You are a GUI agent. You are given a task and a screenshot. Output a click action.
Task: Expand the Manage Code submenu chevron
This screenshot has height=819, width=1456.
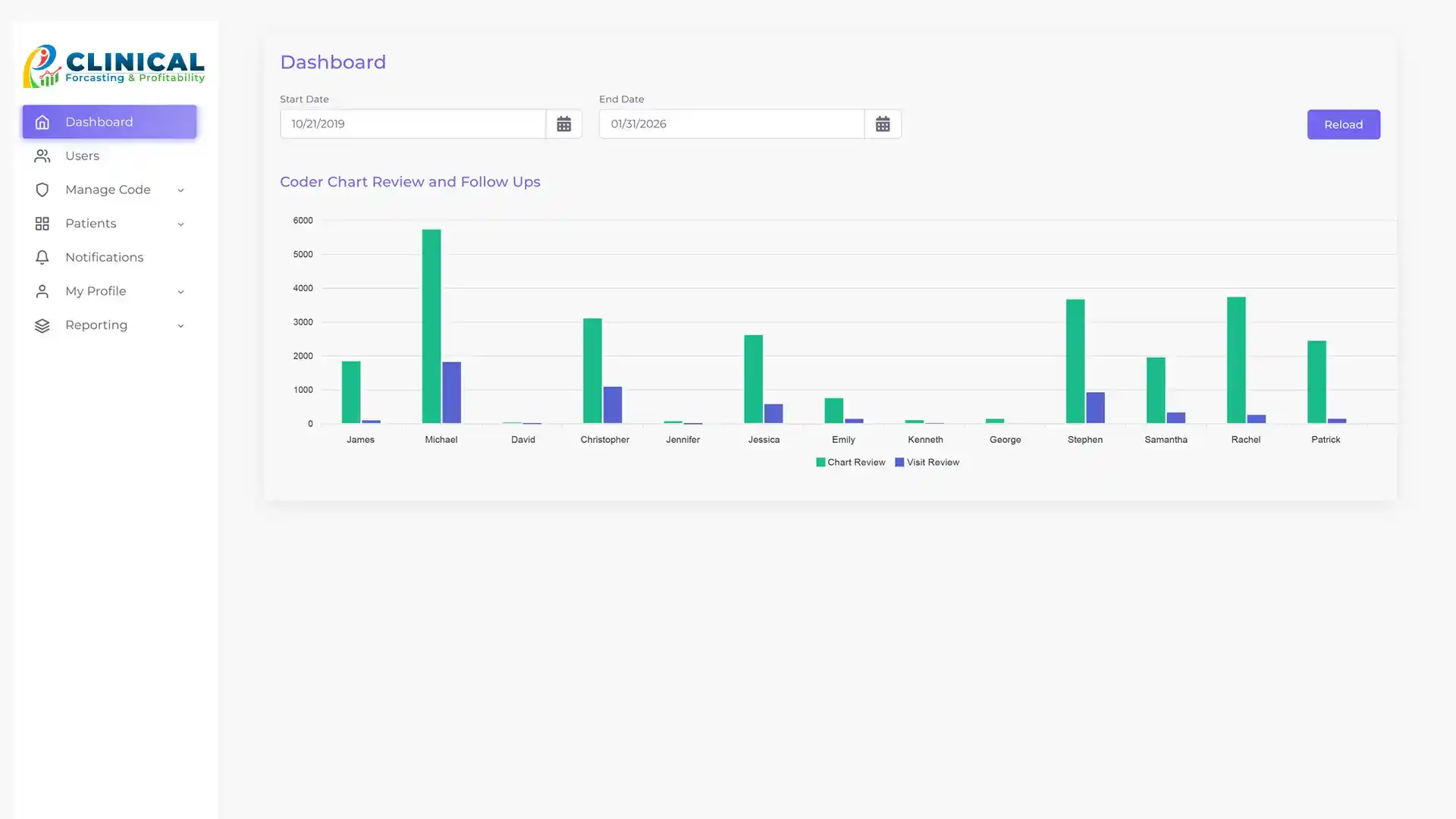(x=180, y=190)
